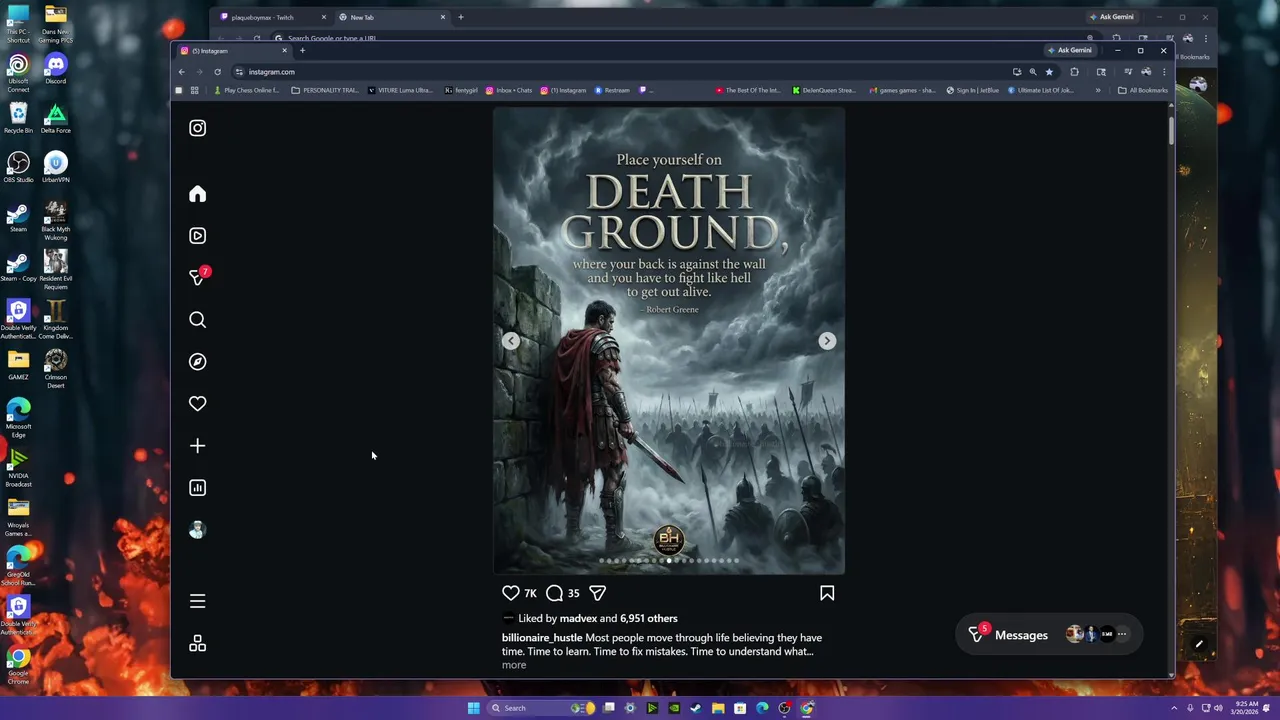Open File Explorer from the taskbar

(x=718, y=708)
